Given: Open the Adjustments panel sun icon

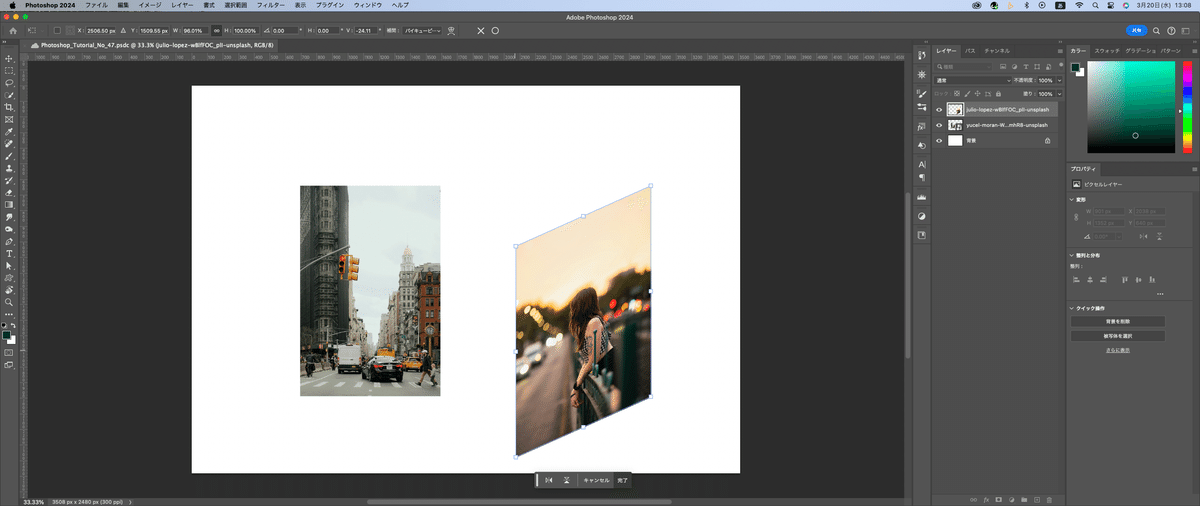Looking at the screenshot, I should (x=921, y=75).
